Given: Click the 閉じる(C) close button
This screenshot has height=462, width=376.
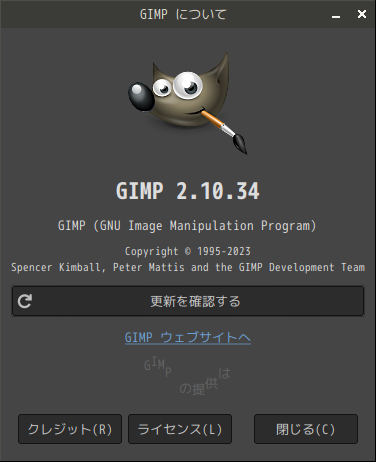Looking at the screenshot, I should coord(306,429).
